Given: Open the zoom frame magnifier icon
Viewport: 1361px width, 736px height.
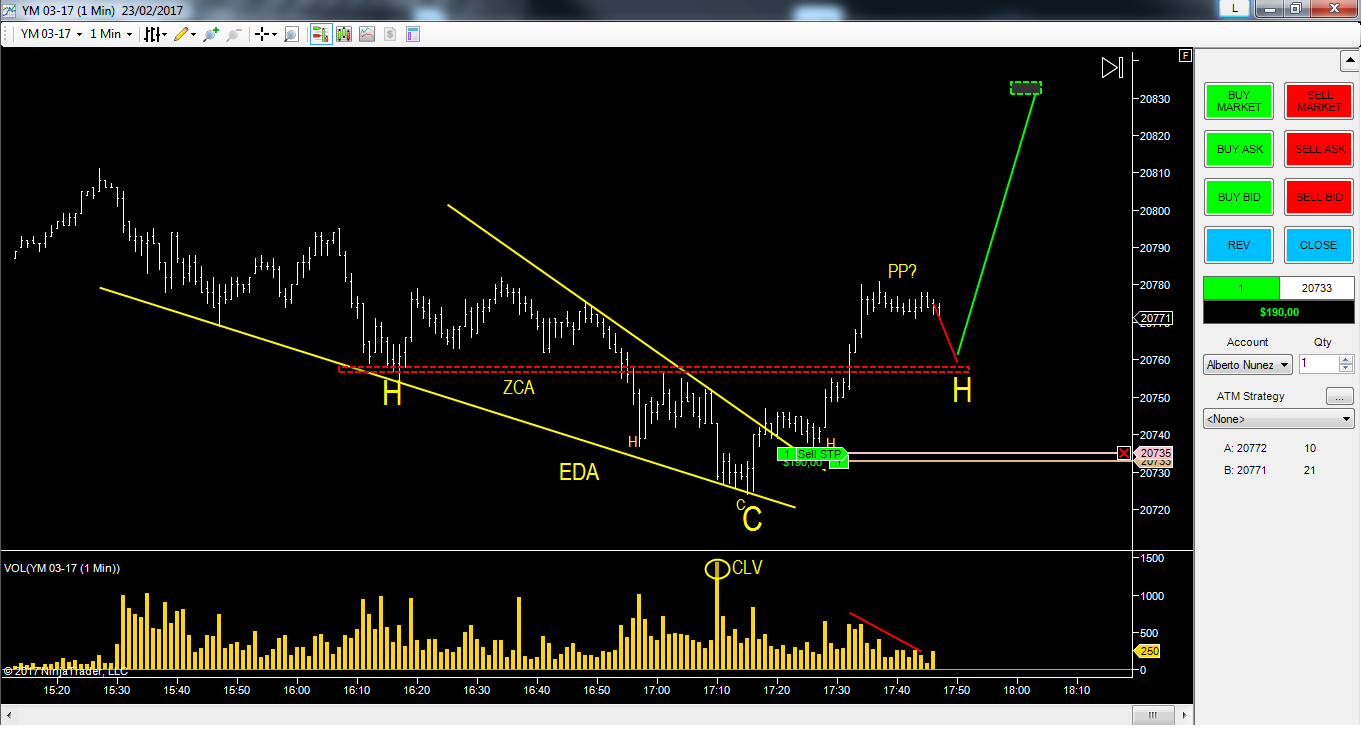Looking at the screenshot, I should pos(291,34).
